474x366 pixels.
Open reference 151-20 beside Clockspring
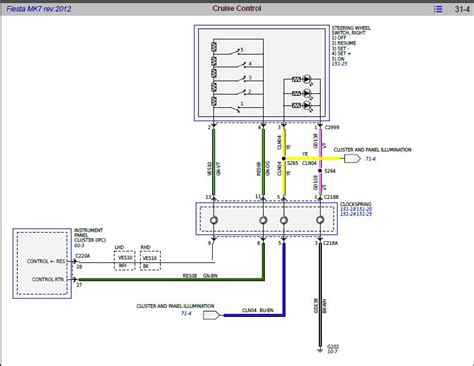pos(364,209)
